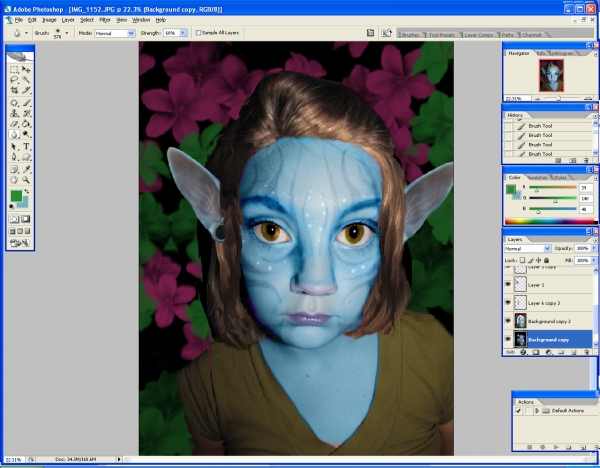This screenshot has width=600, height=468.
Task: Click the color spectrum ramp
Action: [x=551, y=221]
